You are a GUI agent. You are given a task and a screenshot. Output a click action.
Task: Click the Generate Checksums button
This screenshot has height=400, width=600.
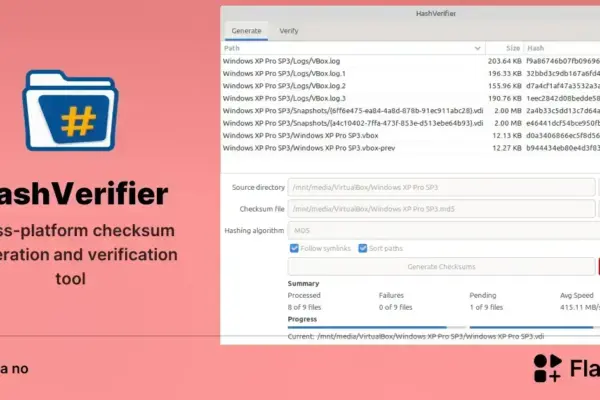441,266
